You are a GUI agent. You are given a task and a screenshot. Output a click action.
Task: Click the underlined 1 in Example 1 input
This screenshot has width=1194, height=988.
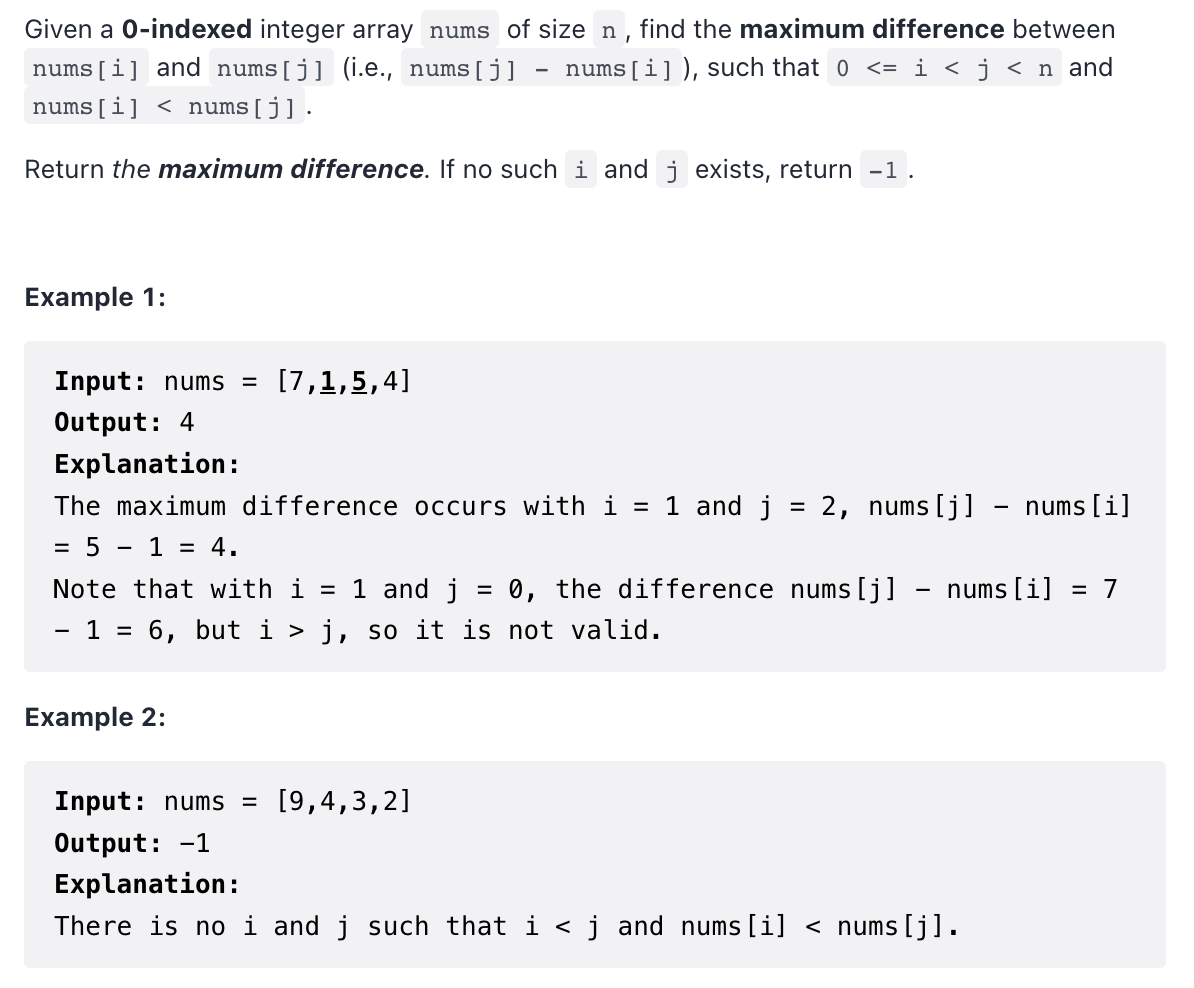pos(327,380)
